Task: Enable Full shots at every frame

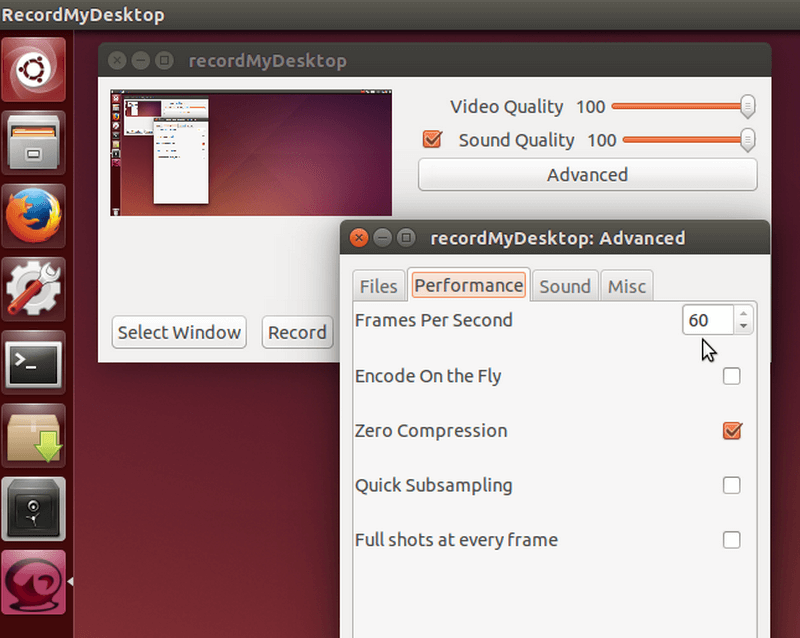Action: click(732, 540)
